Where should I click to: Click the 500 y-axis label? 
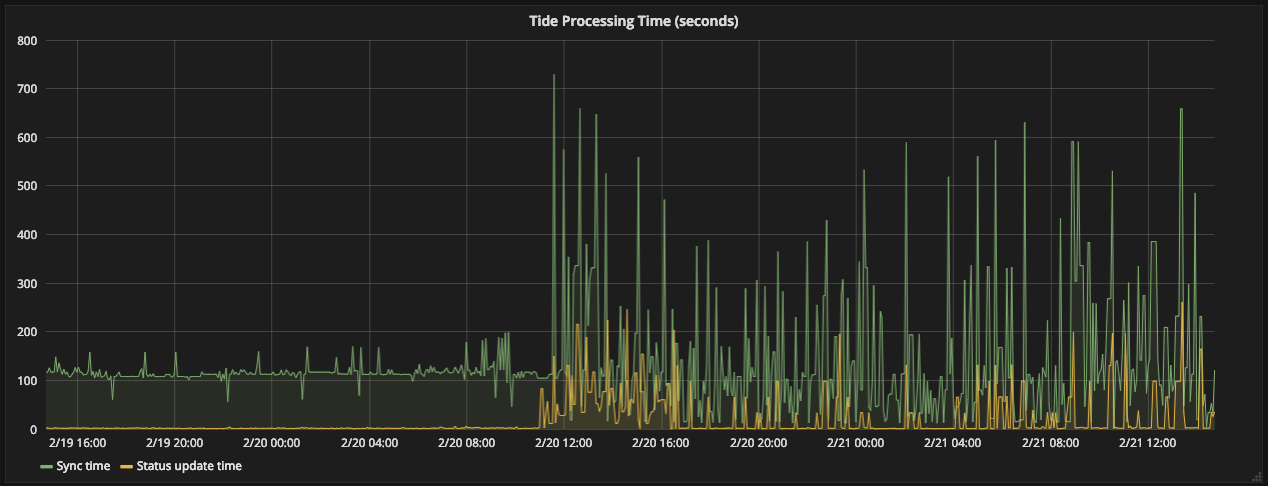coord(27,187)
